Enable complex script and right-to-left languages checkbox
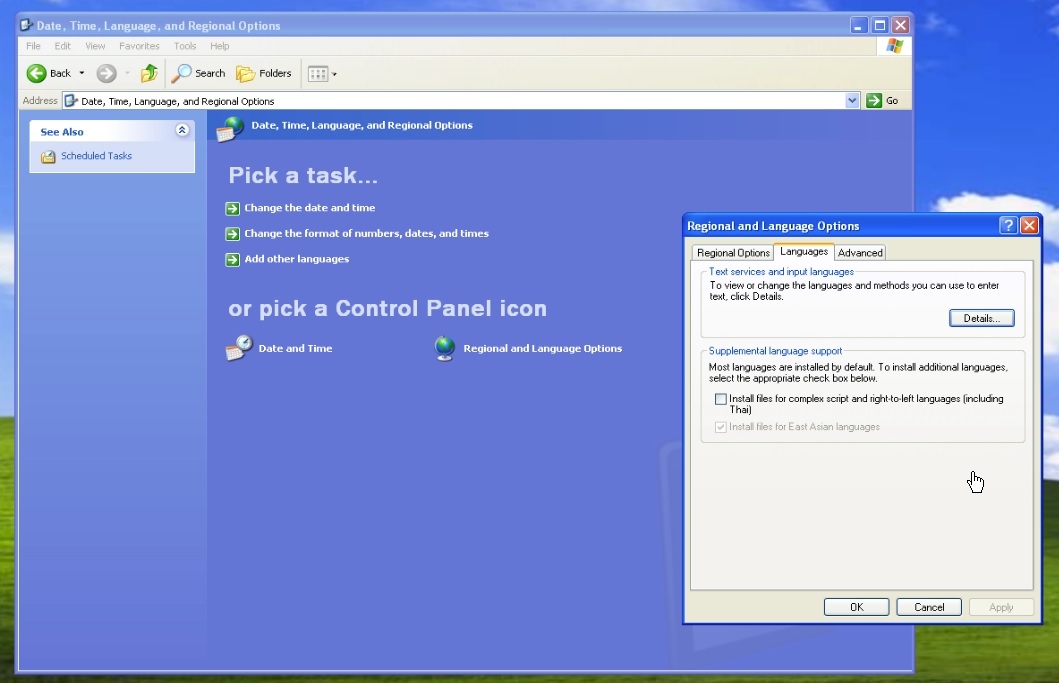 721,399
